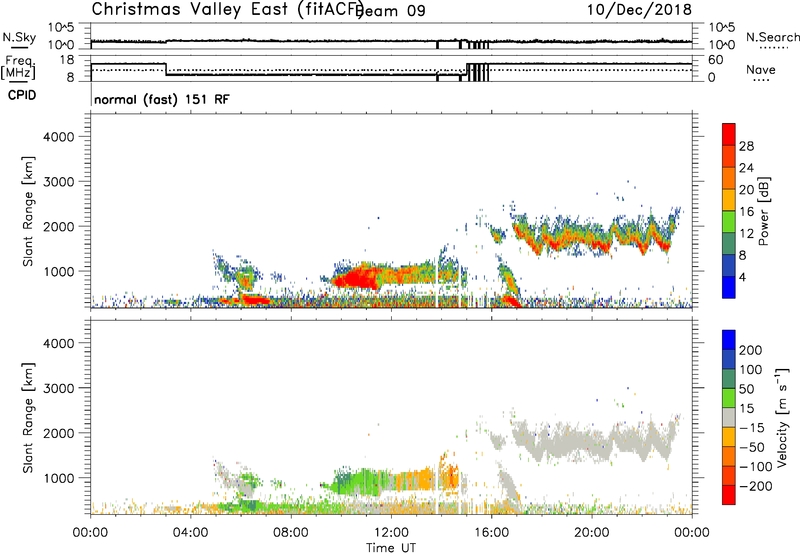
Task: Click the velocity panel 'Slant Range [km]' label
Action: pyautogui.click(x=28, y=418)
